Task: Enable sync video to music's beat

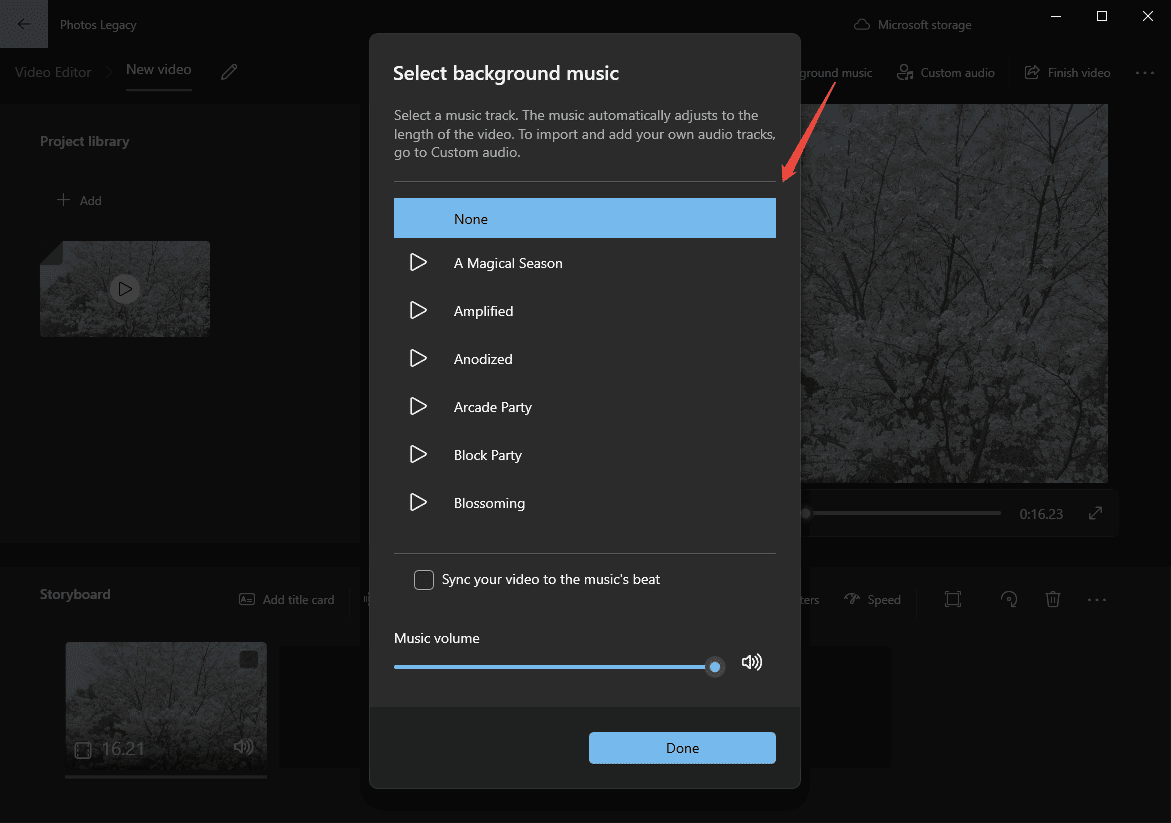Action: pyautogui.click(x=423, y=580)
